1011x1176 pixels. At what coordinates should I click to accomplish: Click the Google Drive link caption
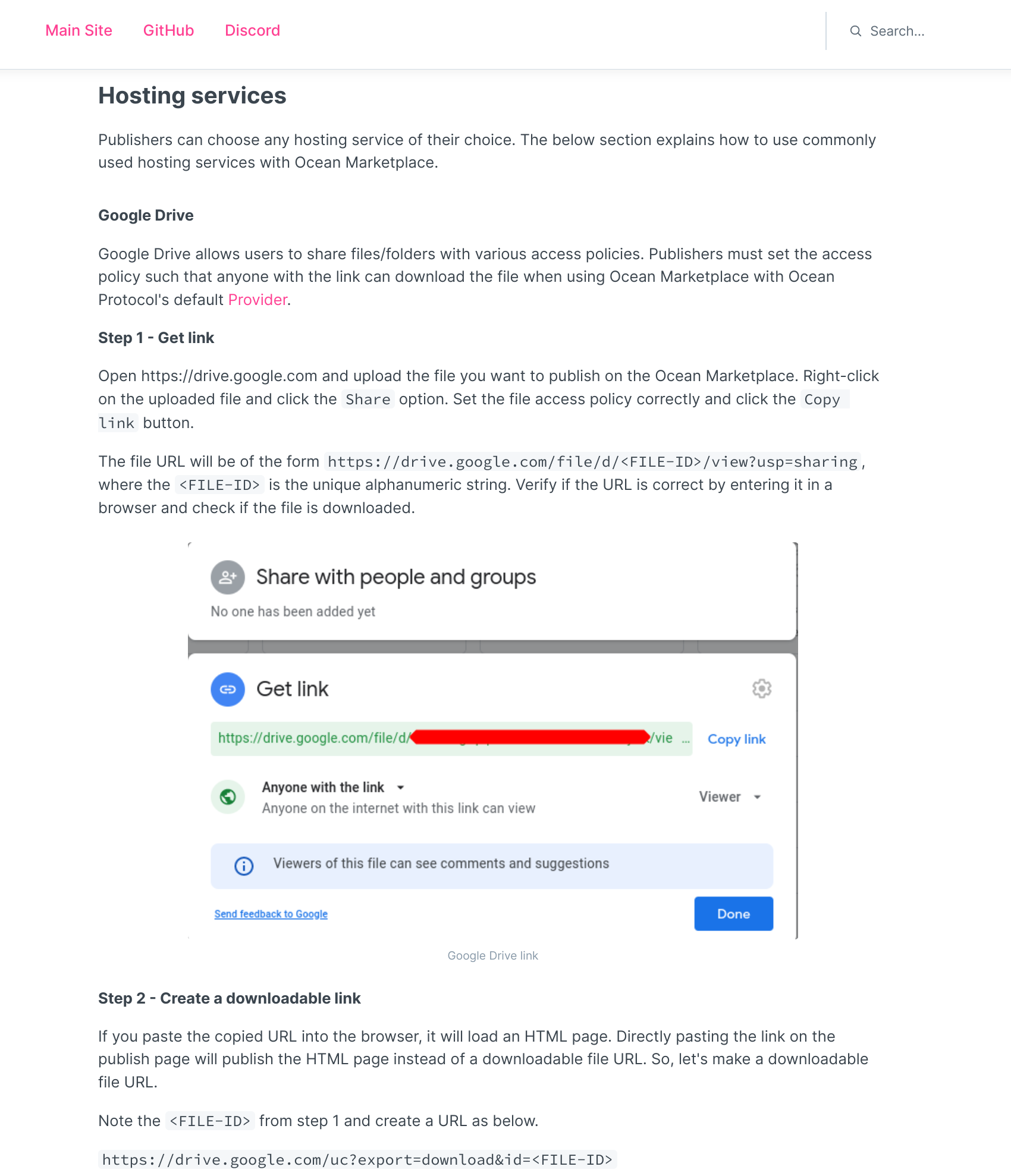492,955
